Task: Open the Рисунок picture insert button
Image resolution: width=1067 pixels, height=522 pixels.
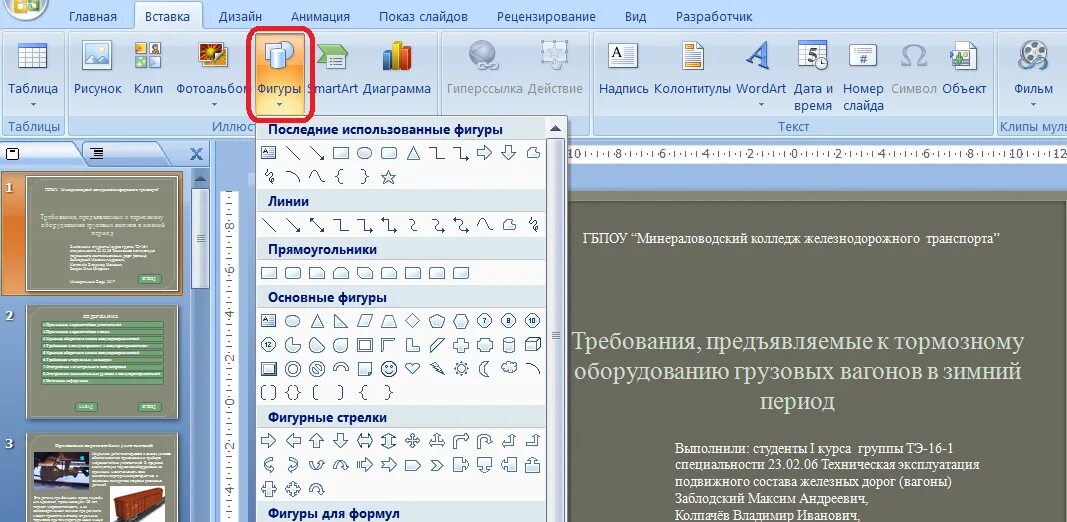Action: pyautogui.click(x=97, y=68)
